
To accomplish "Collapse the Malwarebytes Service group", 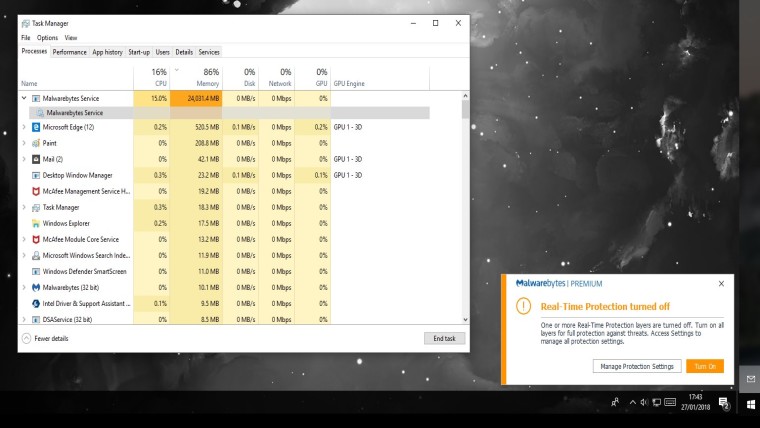I will [x=24, y=98].
